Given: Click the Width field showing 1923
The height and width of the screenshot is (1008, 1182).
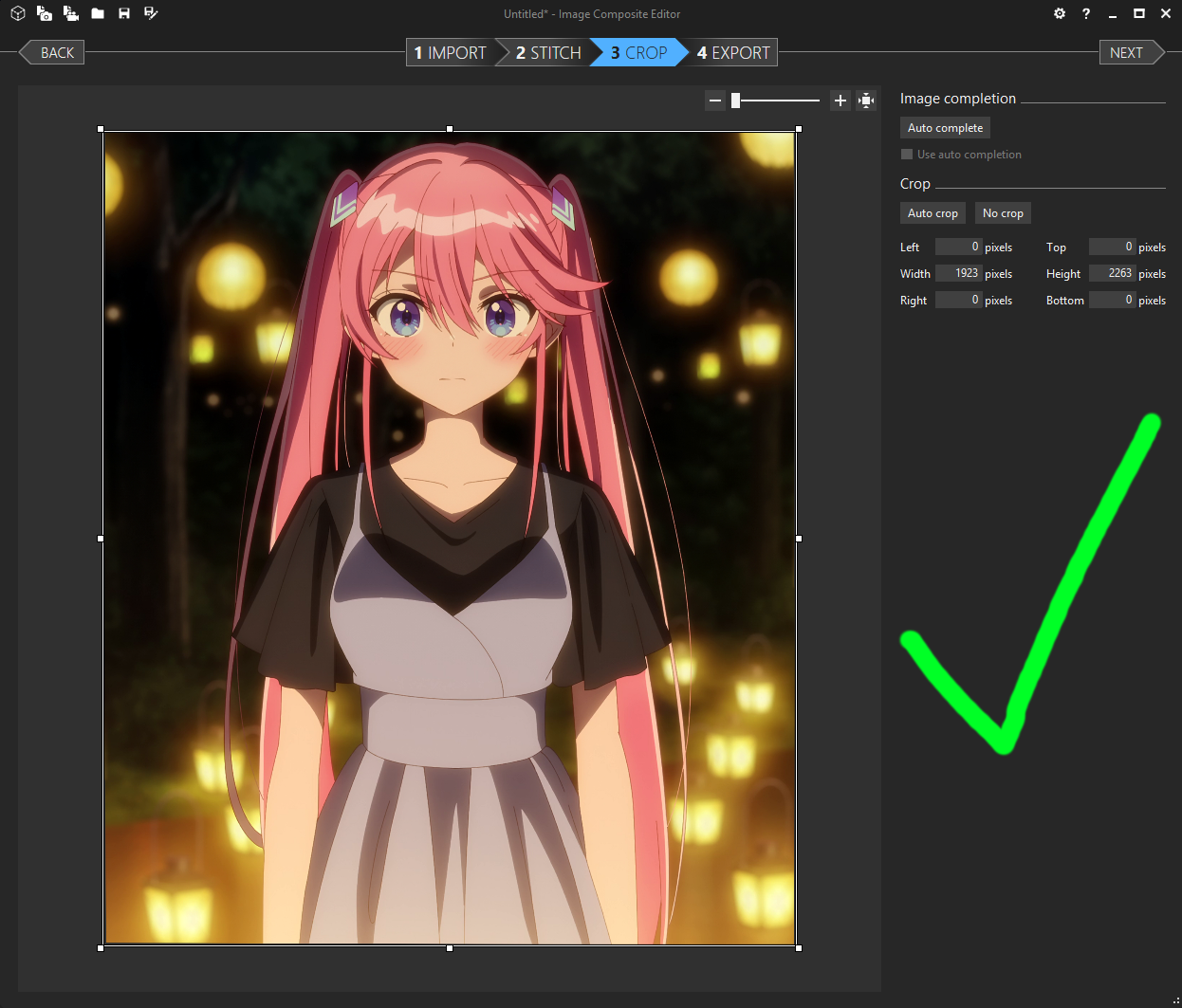Looking at the screenshot, I should (958, 273).
